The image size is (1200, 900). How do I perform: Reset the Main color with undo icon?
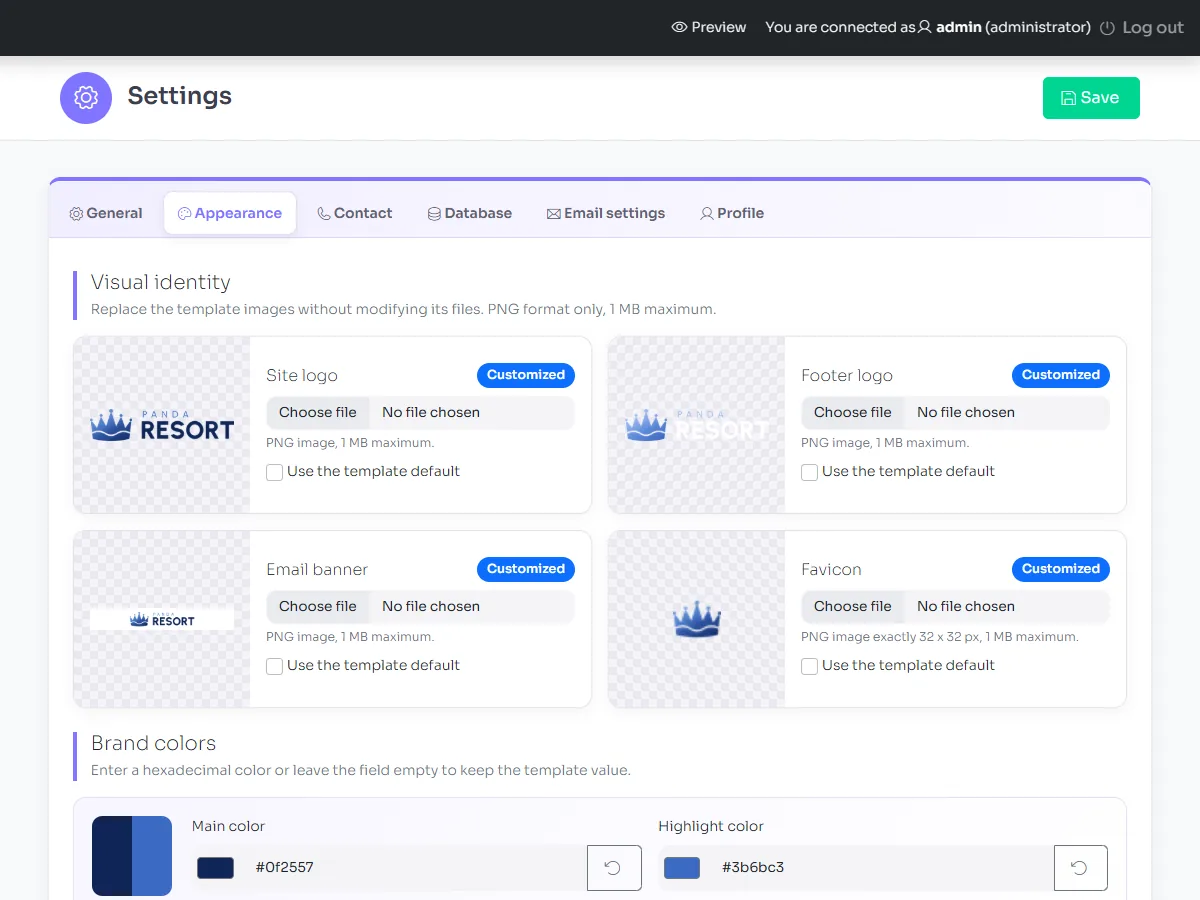point(613,868)
